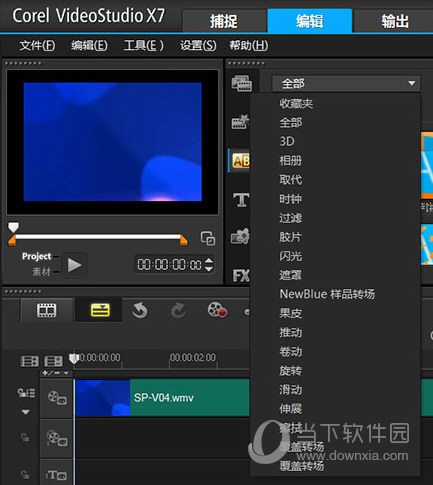Click the overlay track icon

coord(57,438)
